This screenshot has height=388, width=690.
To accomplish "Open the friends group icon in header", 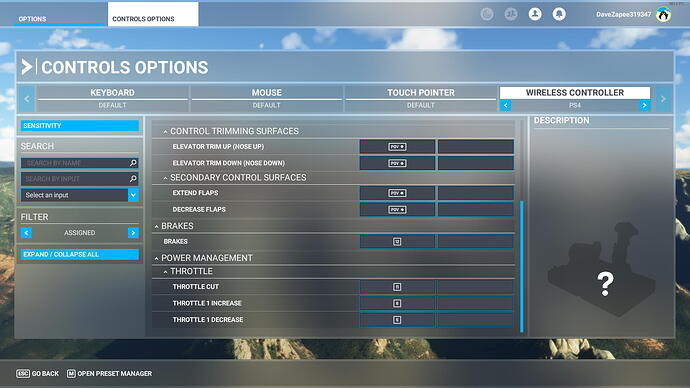I will [510, 14].
